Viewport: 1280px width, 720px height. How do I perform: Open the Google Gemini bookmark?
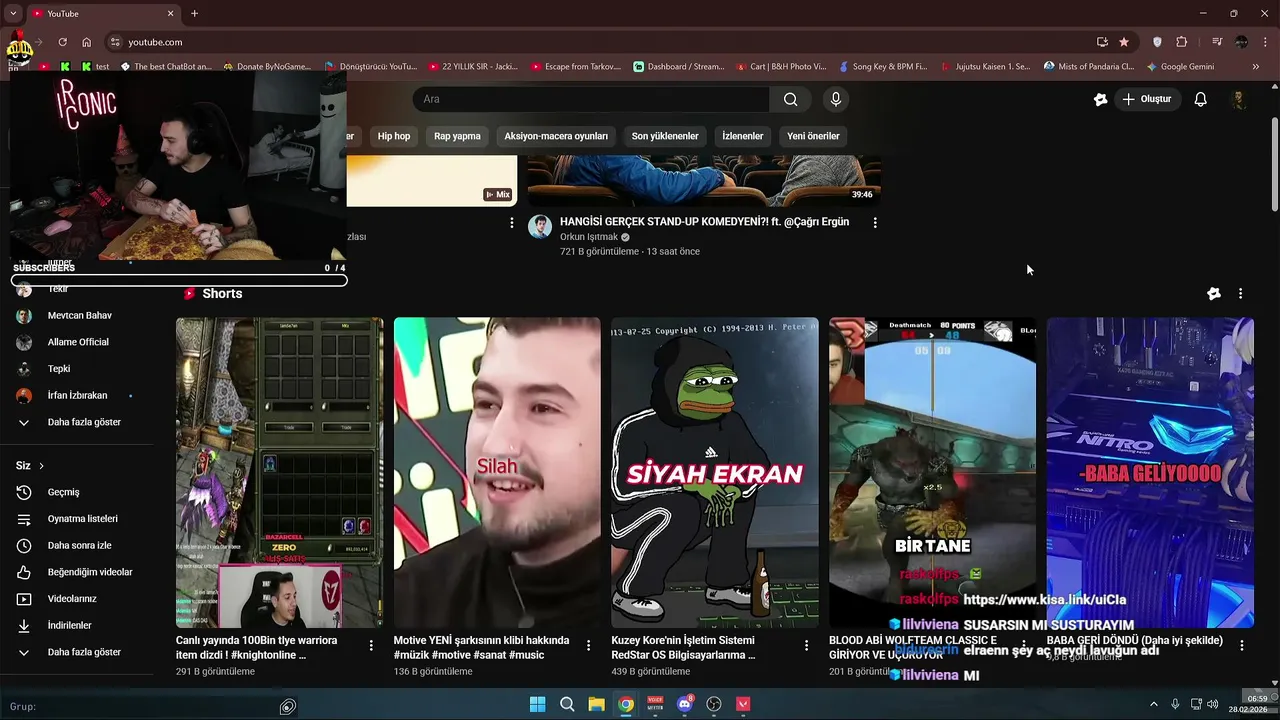pyautogui.click(x=1180, y=67)
